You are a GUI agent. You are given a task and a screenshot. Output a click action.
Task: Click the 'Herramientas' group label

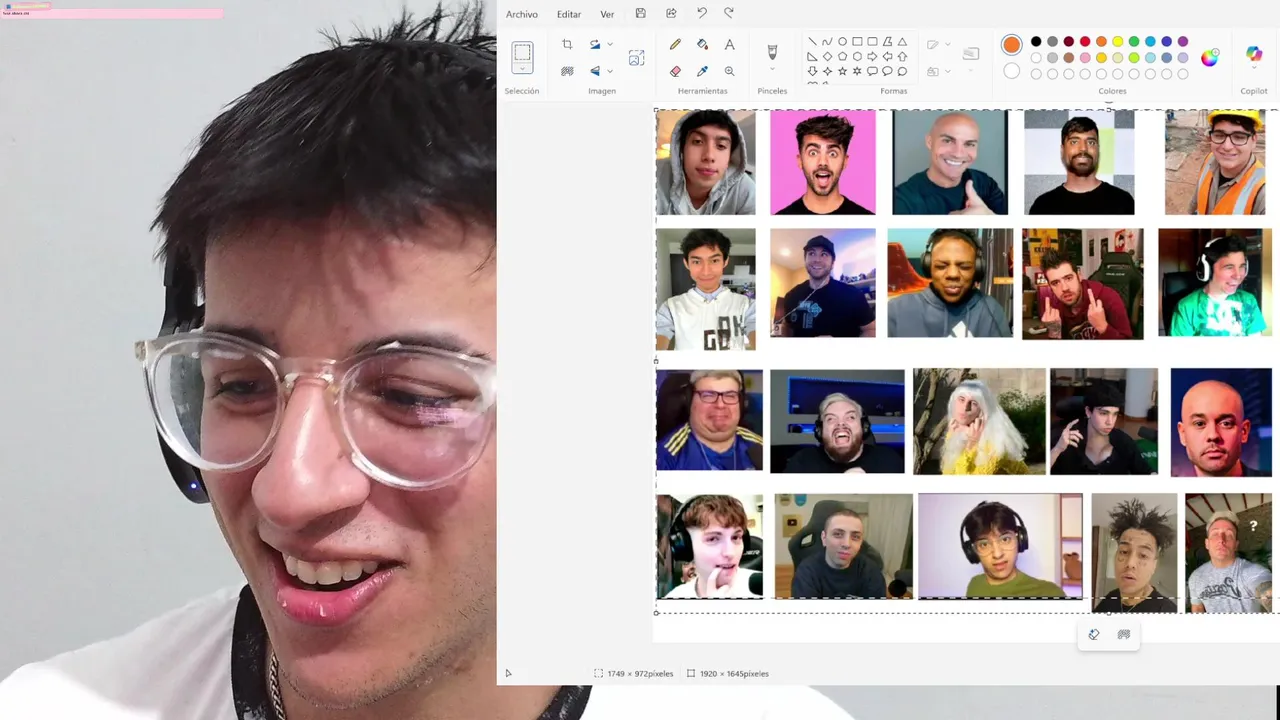[703, 91]
